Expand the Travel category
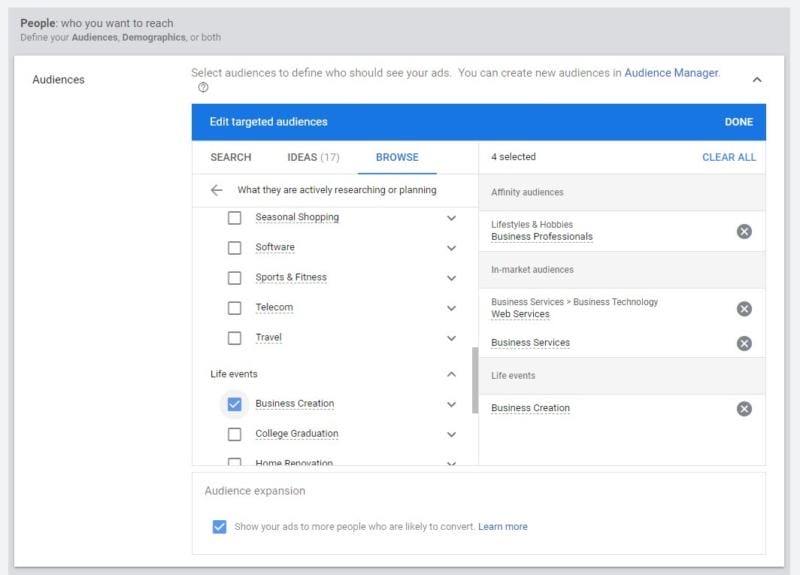The height and width of the screenshot is (575, 800). point(452,338)
